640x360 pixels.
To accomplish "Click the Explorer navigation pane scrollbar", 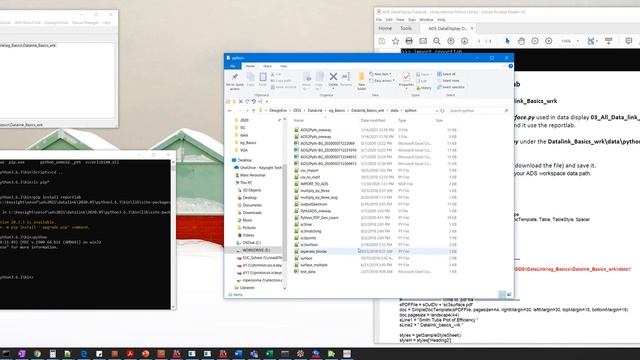I will tap(284, 203).
